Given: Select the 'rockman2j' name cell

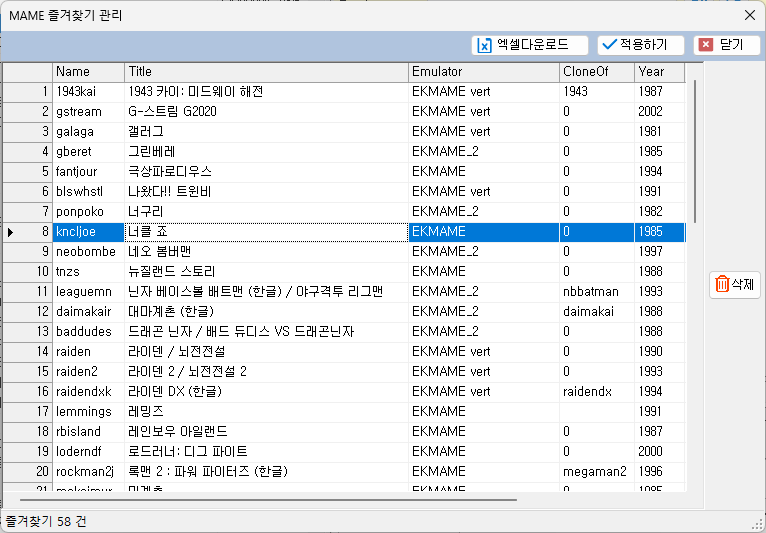Looking at the screenshot, I should coord(88,472).
